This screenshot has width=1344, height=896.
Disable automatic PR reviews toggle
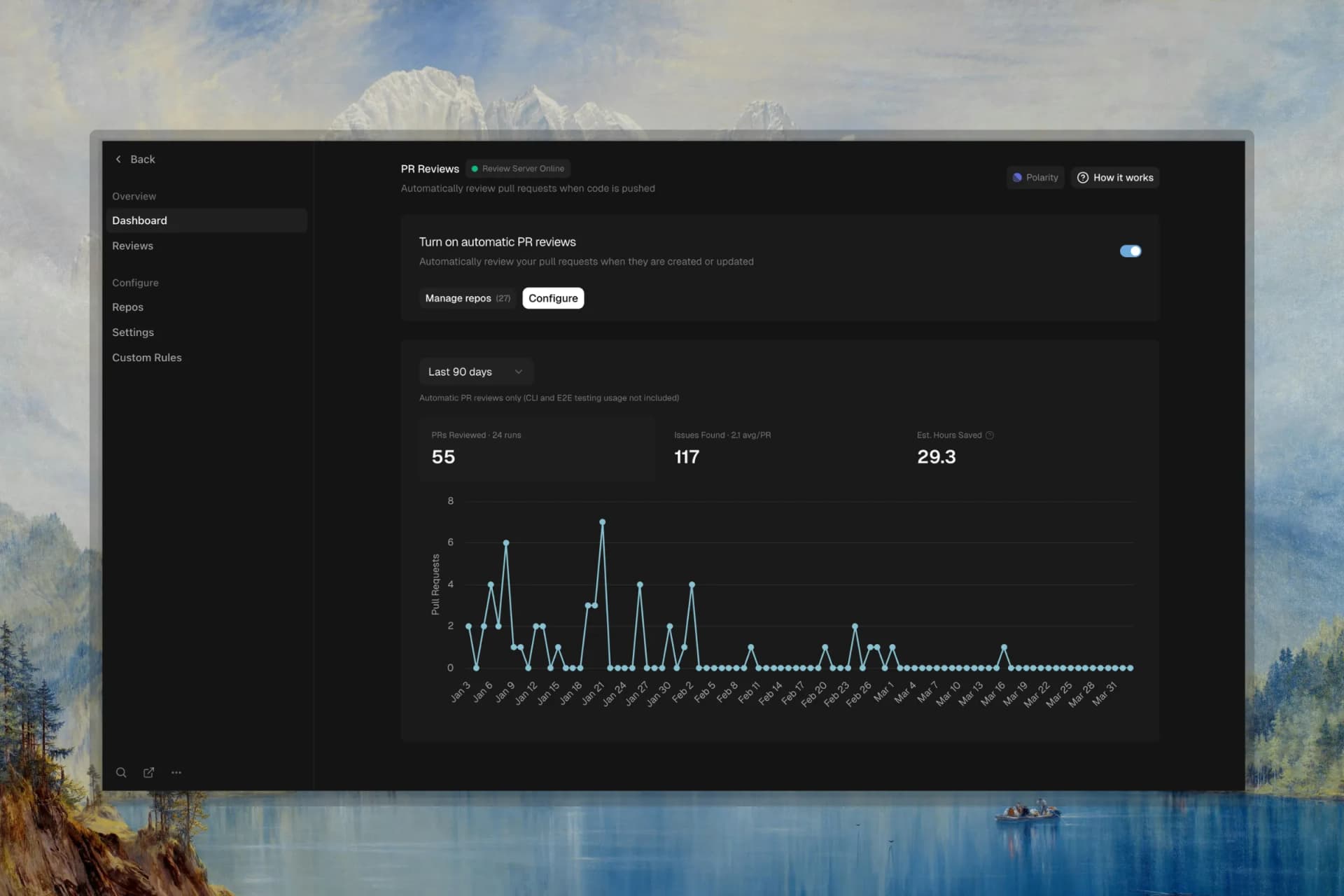click(x=1130, y=251)
